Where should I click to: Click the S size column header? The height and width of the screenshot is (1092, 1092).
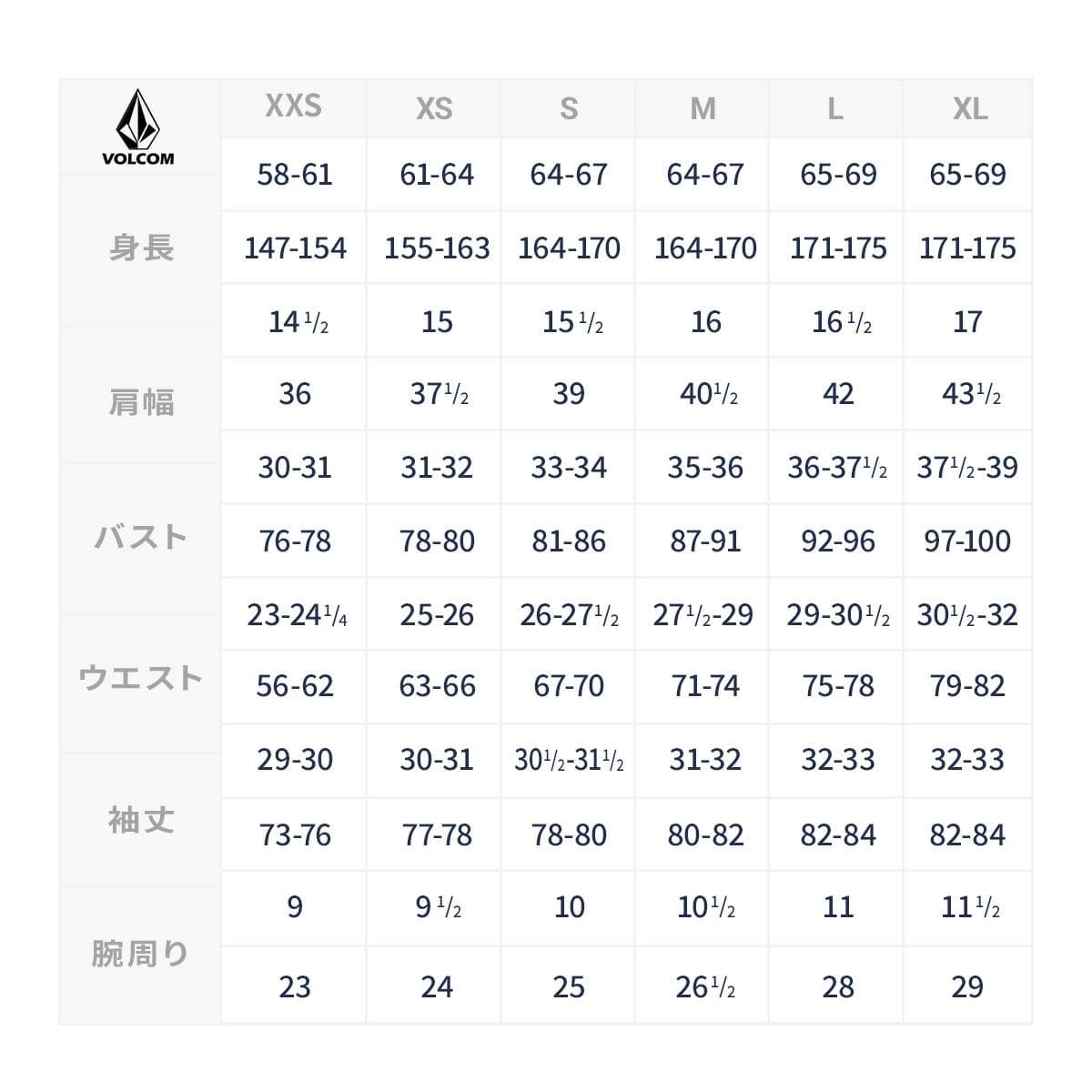[x=569, y=109]
